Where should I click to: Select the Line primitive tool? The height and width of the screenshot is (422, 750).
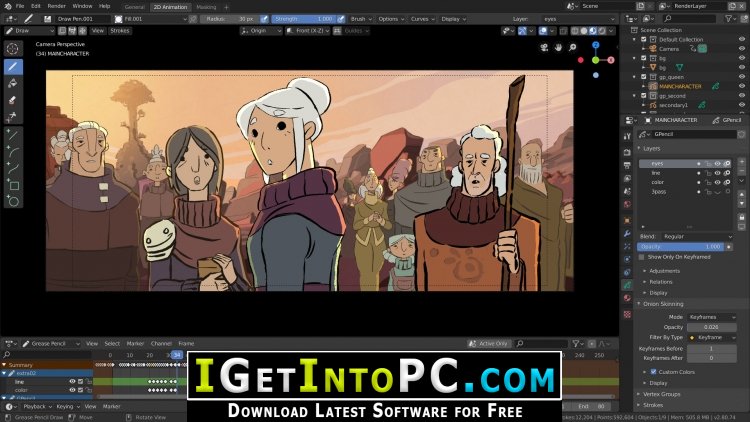pyautogui.click(x=13, y=135)
